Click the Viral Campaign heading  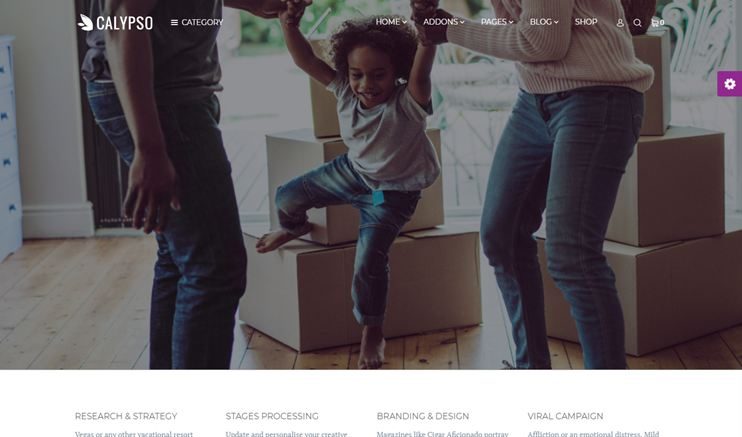(x=565, y=416)
